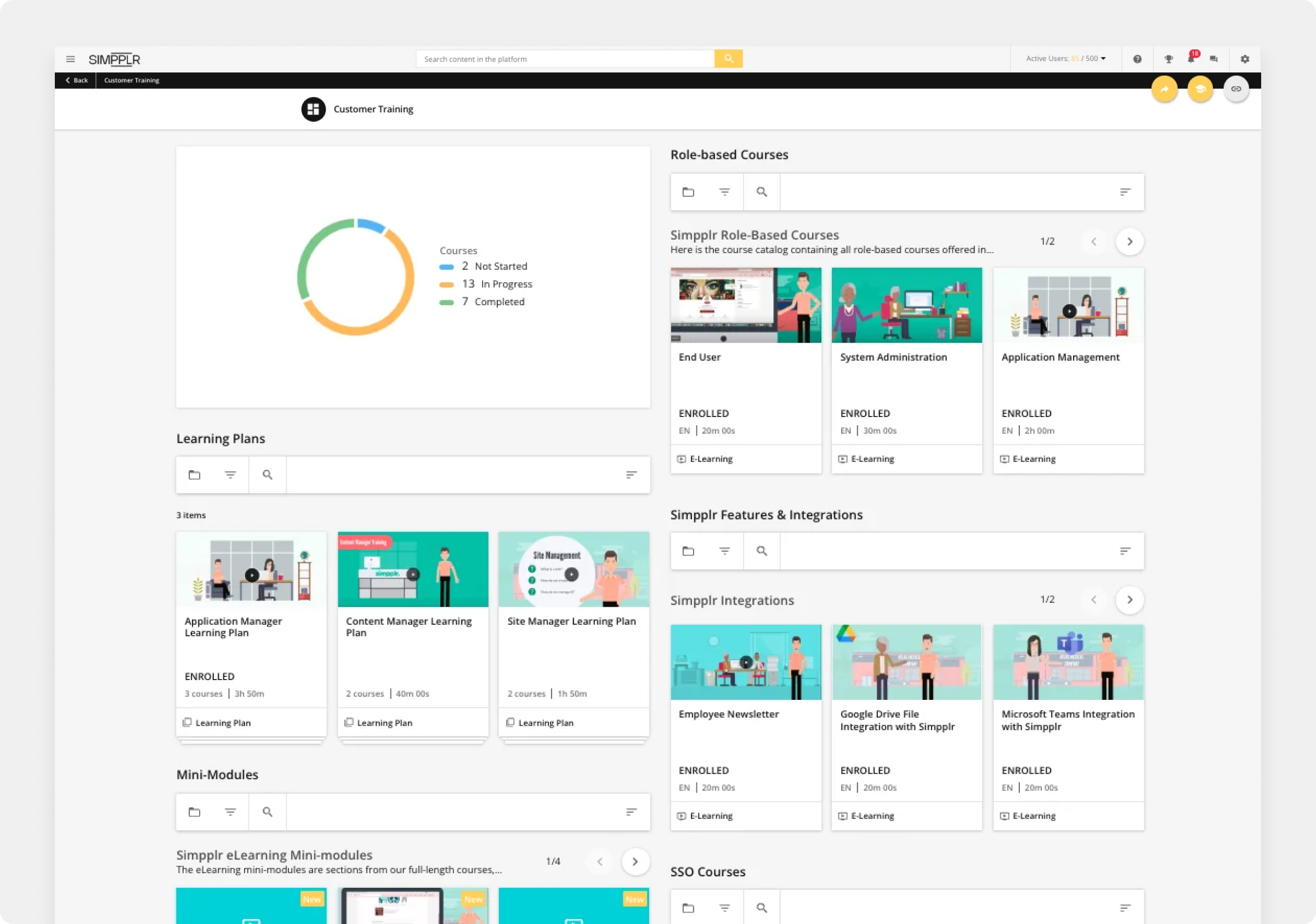Open filters in Role-based Courses toolbar
Screen dimensions: 1316x924
click(724, 192)
